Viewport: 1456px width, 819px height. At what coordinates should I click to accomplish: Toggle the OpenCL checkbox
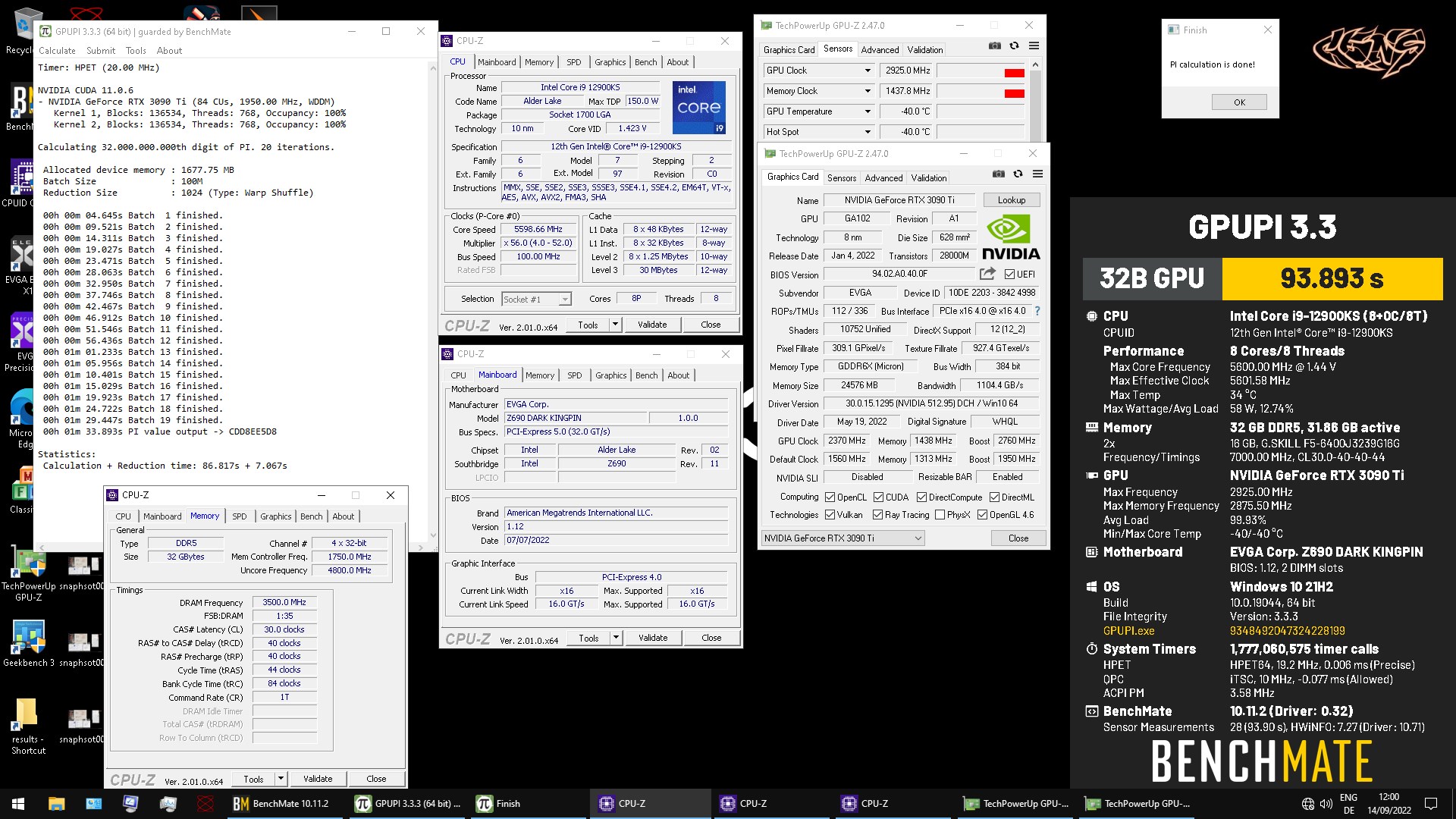(x=830, y=497)
